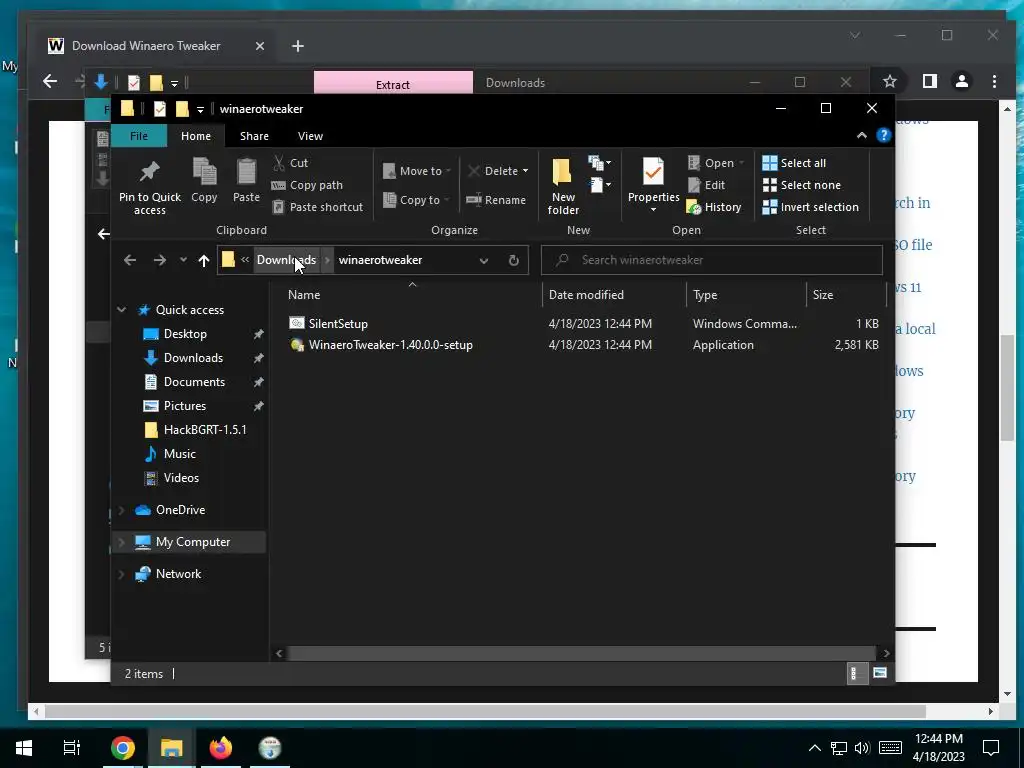Click Downloads in the address breadcrumb
The image size is (1024, 768).
tap(286, 260)
